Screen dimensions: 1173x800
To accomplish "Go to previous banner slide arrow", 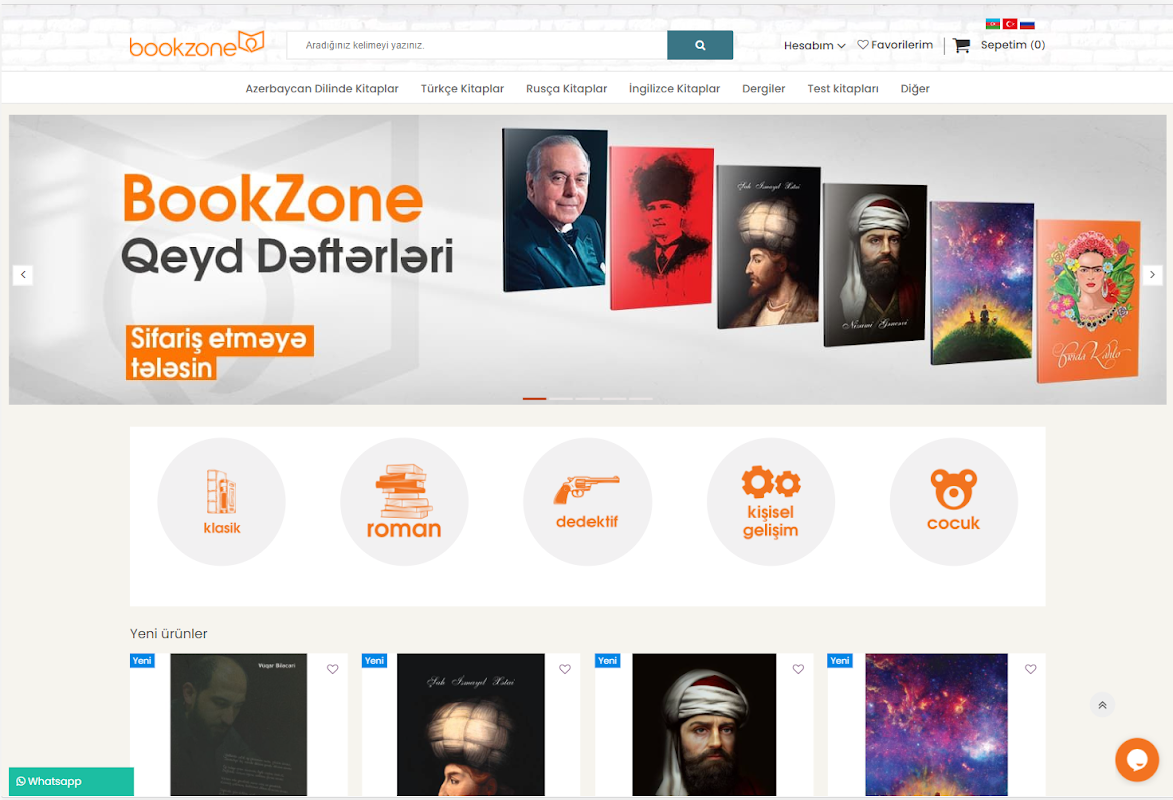I will point(23,275).
